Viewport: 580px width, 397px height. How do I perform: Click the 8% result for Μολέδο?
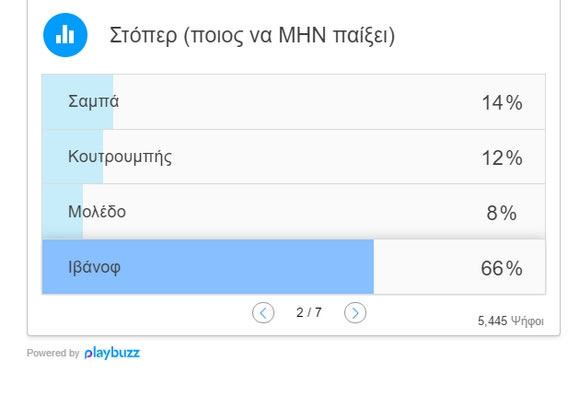tap(502, 213)
